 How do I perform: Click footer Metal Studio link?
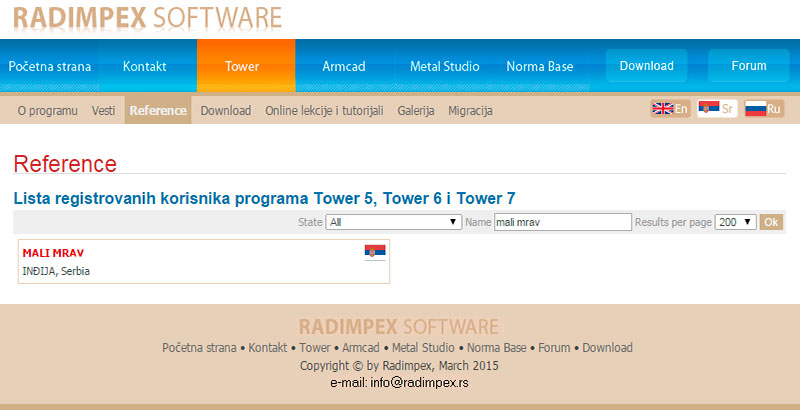click(x=423, y=348)
